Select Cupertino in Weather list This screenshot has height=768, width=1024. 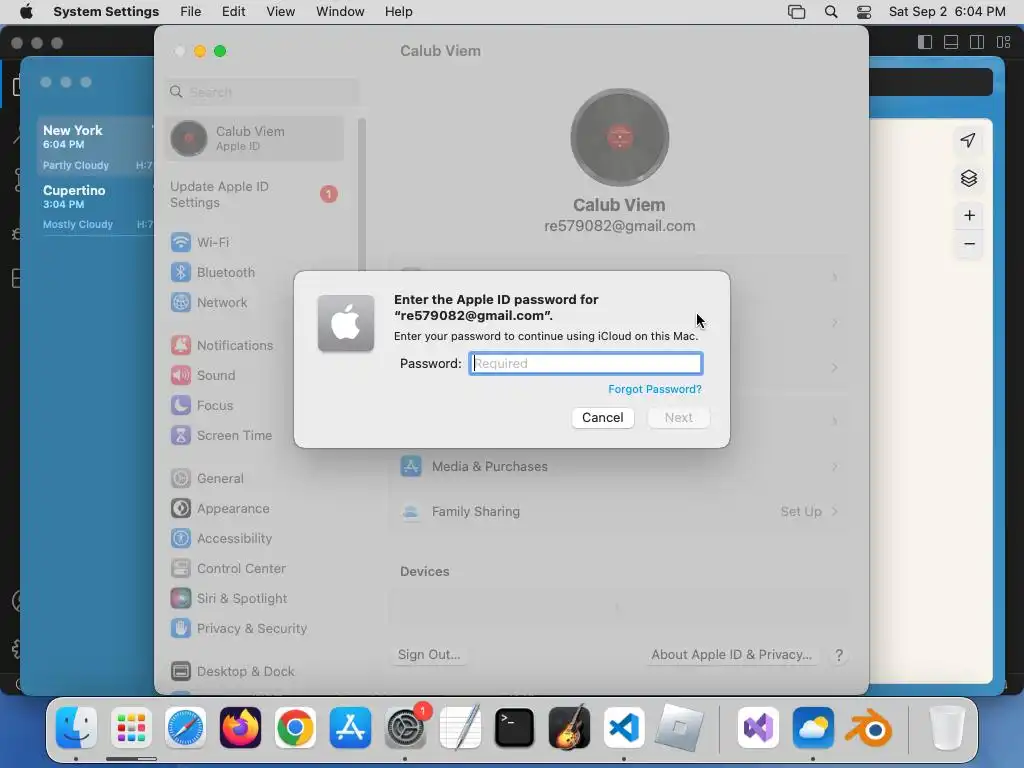95,206
